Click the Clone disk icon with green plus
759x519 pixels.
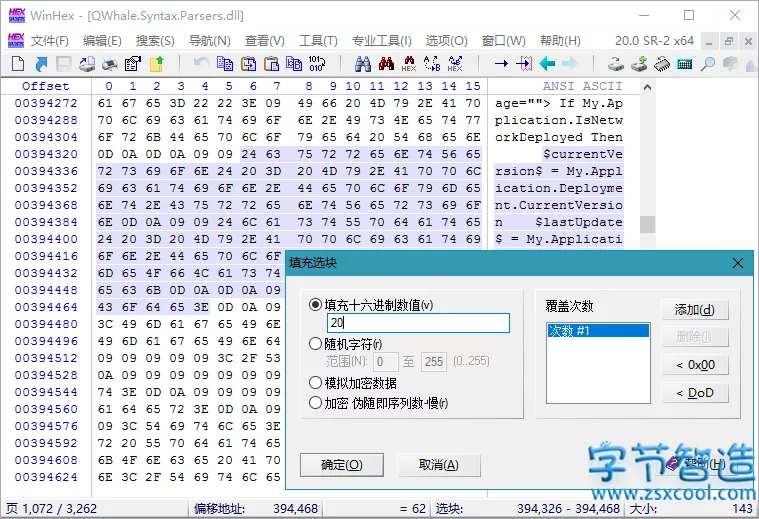pyautogui.click(x=639, y=63)
